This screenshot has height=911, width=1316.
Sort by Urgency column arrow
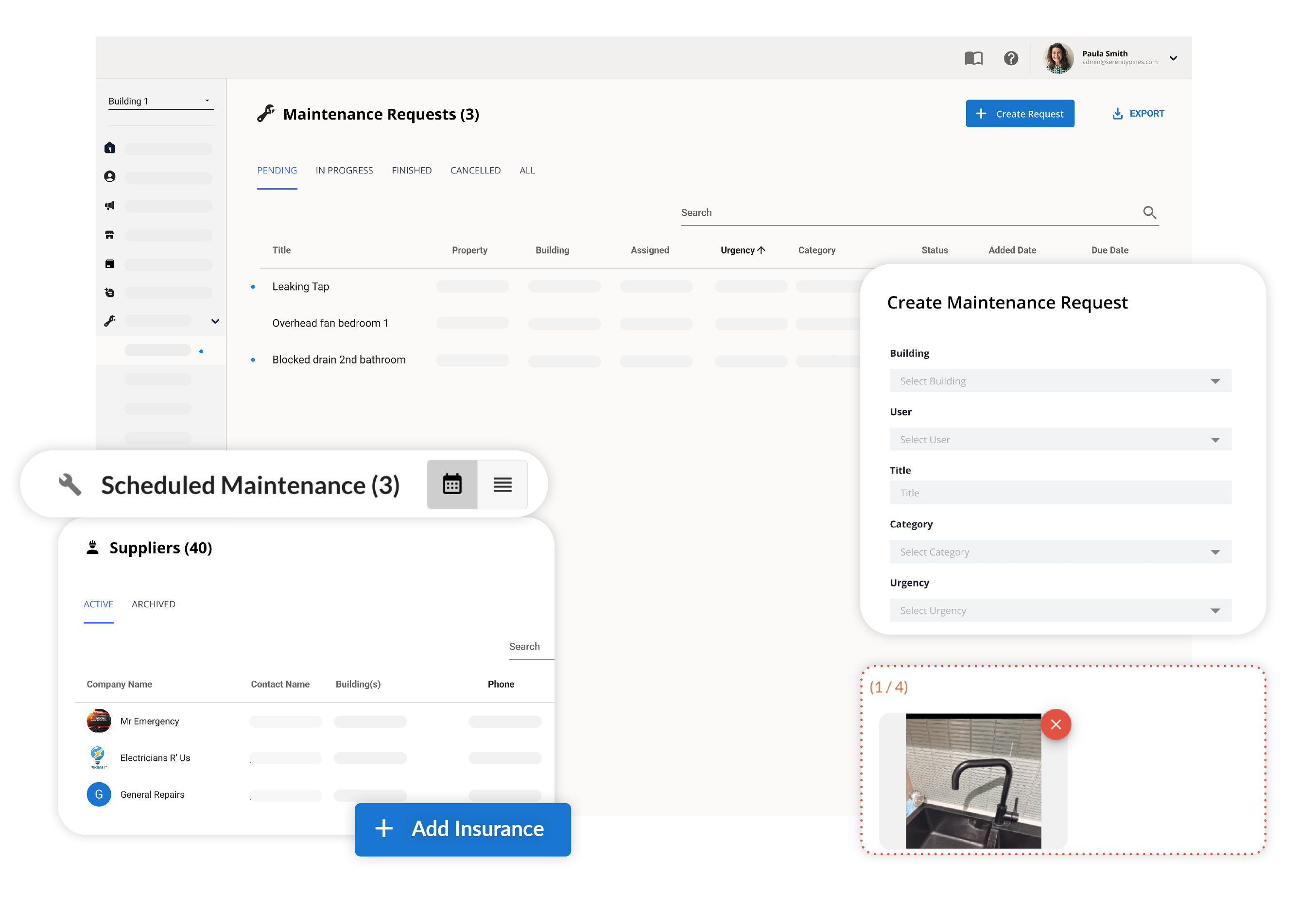[x=761, y=250]
